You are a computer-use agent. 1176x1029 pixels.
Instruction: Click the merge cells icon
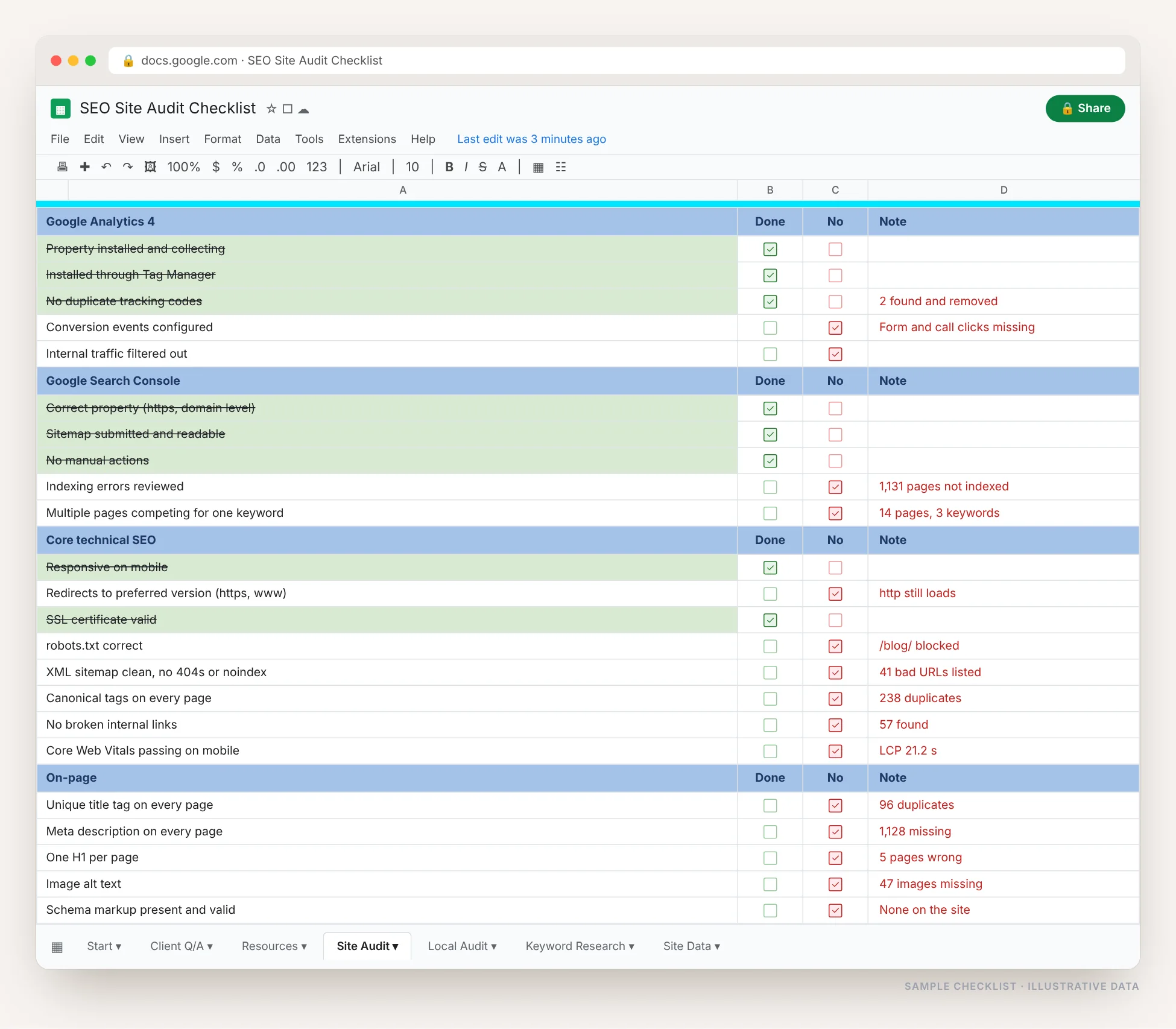coord(561,167)
